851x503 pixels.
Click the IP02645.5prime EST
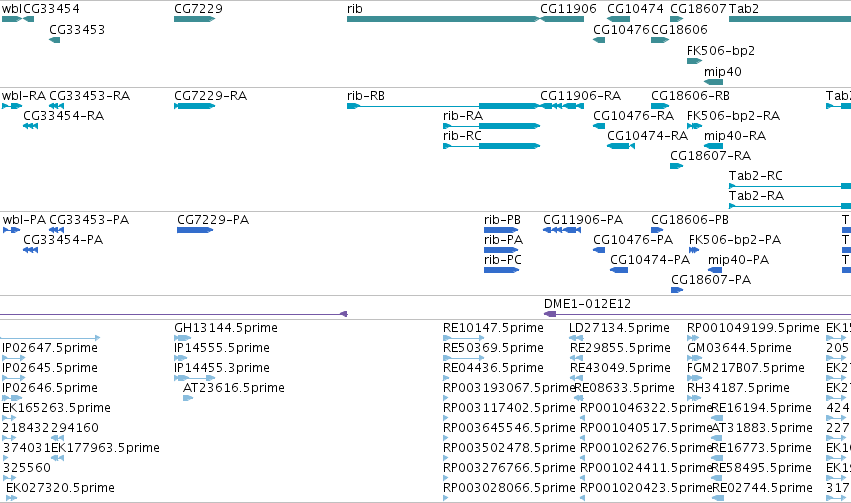[x=14, y=378]
